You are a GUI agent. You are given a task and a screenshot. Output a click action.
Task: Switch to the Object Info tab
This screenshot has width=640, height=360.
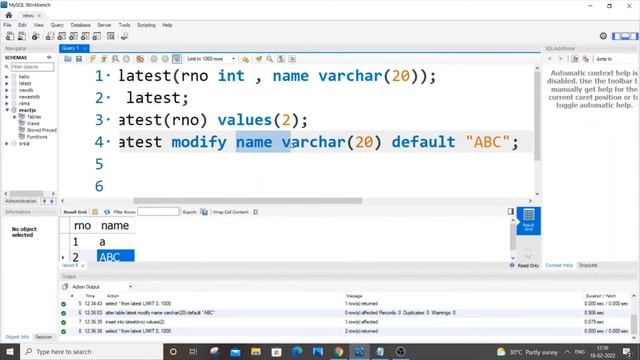coord(17,337)
